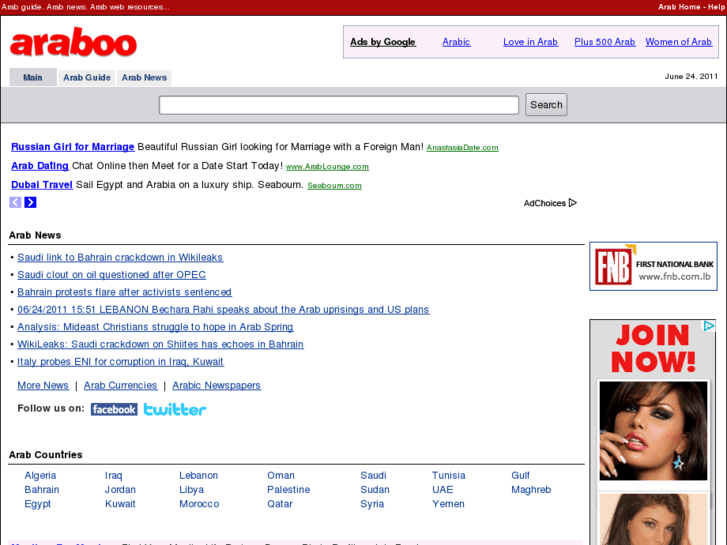727x545 pixels.
Task: Select Lebanon in Arab Countries
Action: [198, 475]
